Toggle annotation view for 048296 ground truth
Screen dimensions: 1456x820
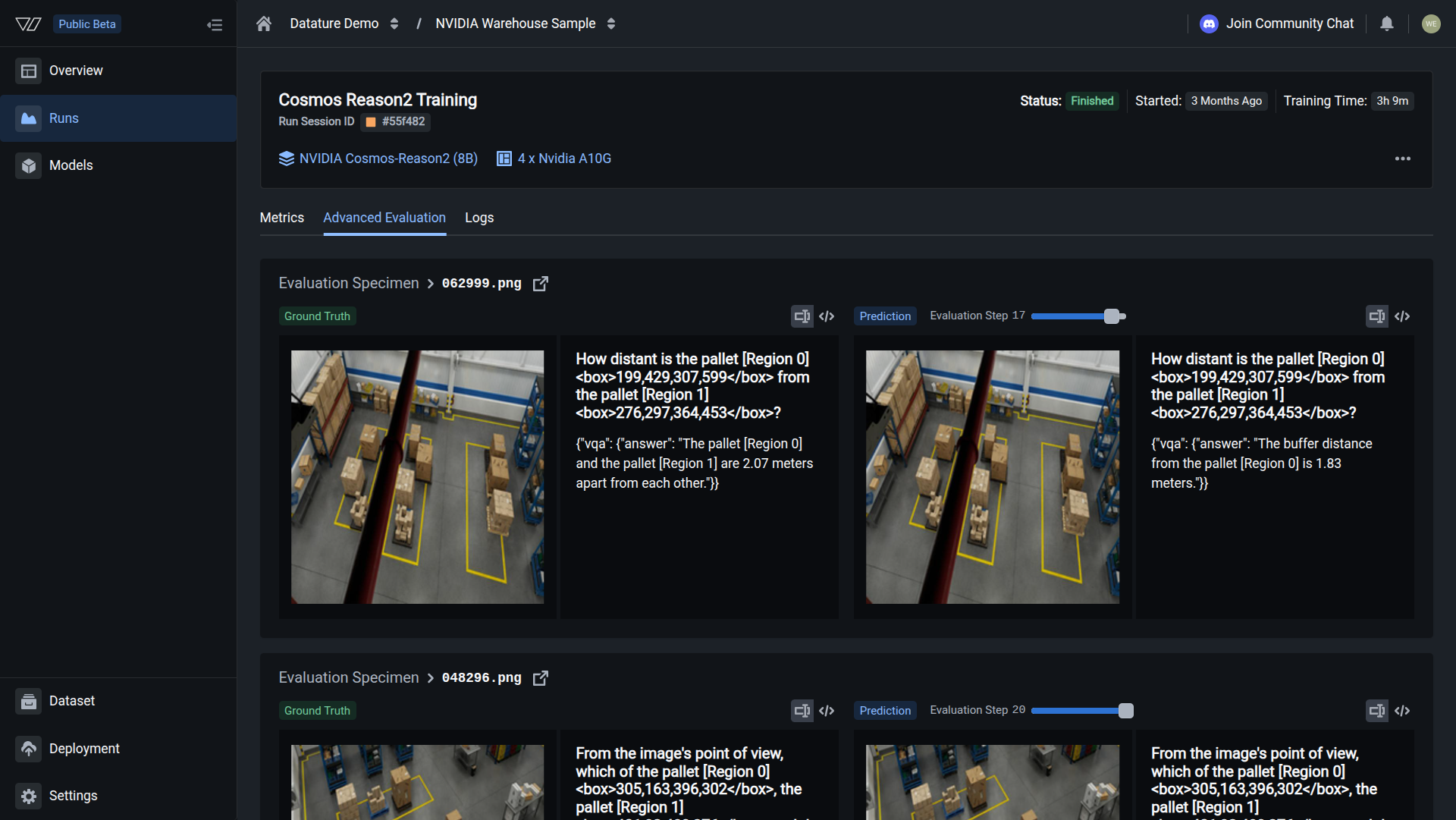[802, 711]
